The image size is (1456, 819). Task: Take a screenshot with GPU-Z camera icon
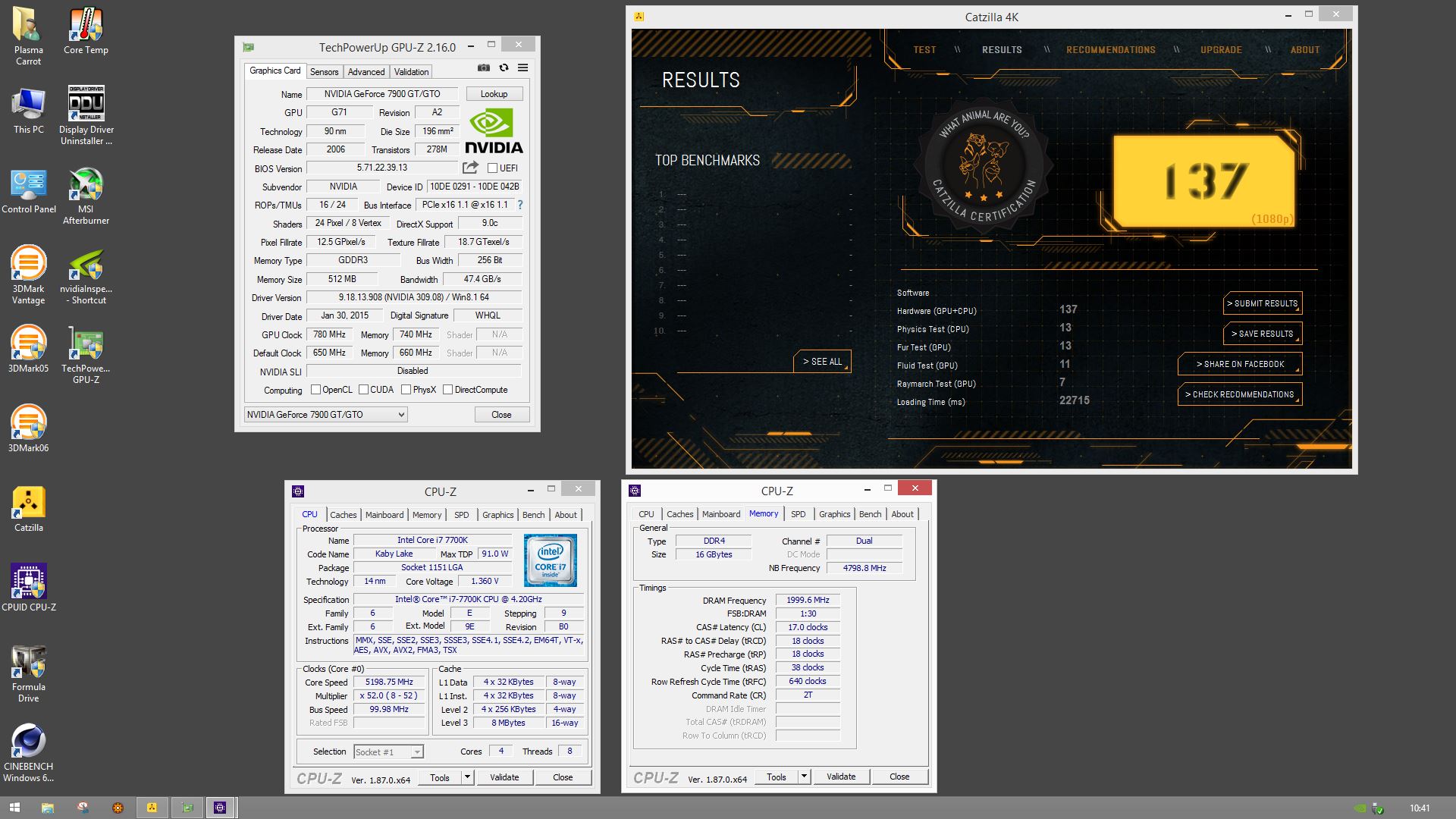pyautogui.click(x=484, y=67)
